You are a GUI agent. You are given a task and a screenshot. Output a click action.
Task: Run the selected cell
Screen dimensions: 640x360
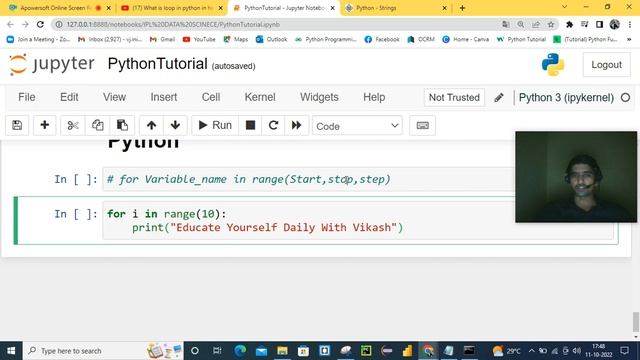click(x=215, y=125)
